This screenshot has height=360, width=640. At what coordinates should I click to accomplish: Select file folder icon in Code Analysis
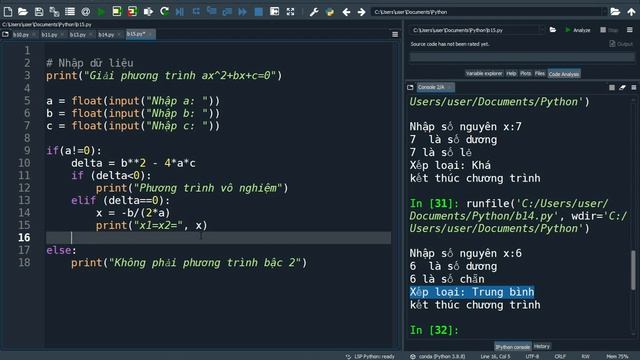tap(553, 30)
